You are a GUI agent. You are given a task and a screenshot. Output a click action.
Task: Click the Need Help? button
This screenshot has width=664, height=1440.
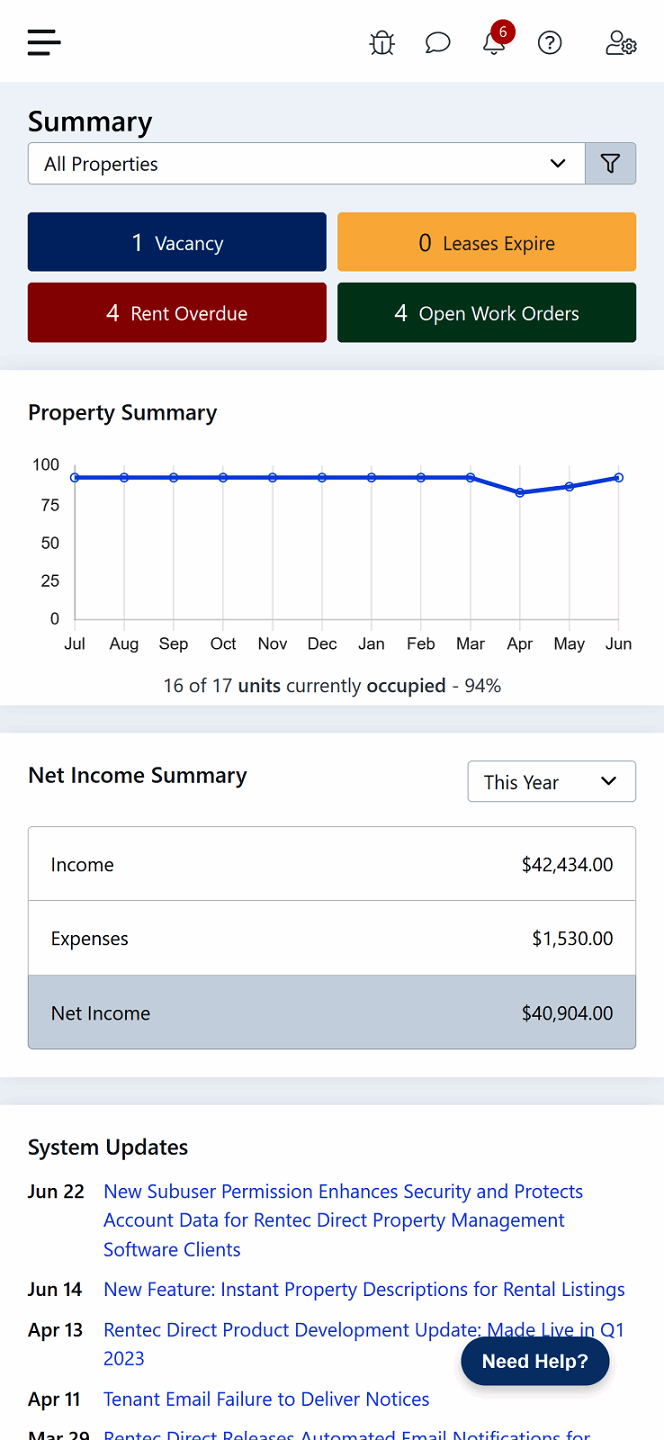click(x=535, y=1361)
